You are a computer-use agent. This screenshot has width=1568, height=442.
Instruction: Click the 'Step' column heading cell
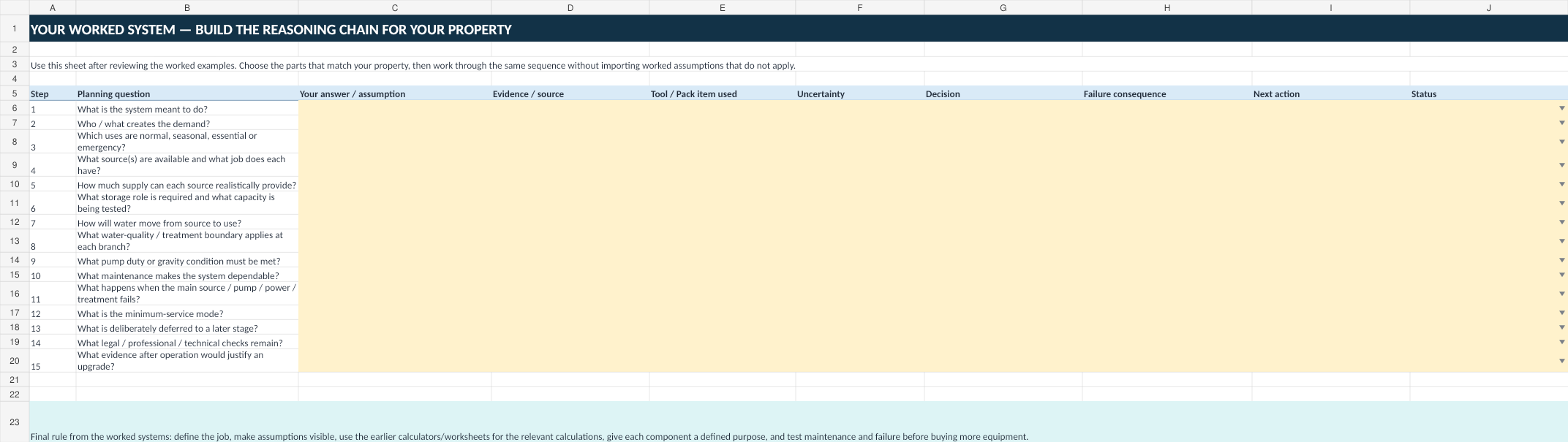tap(53, 94)
